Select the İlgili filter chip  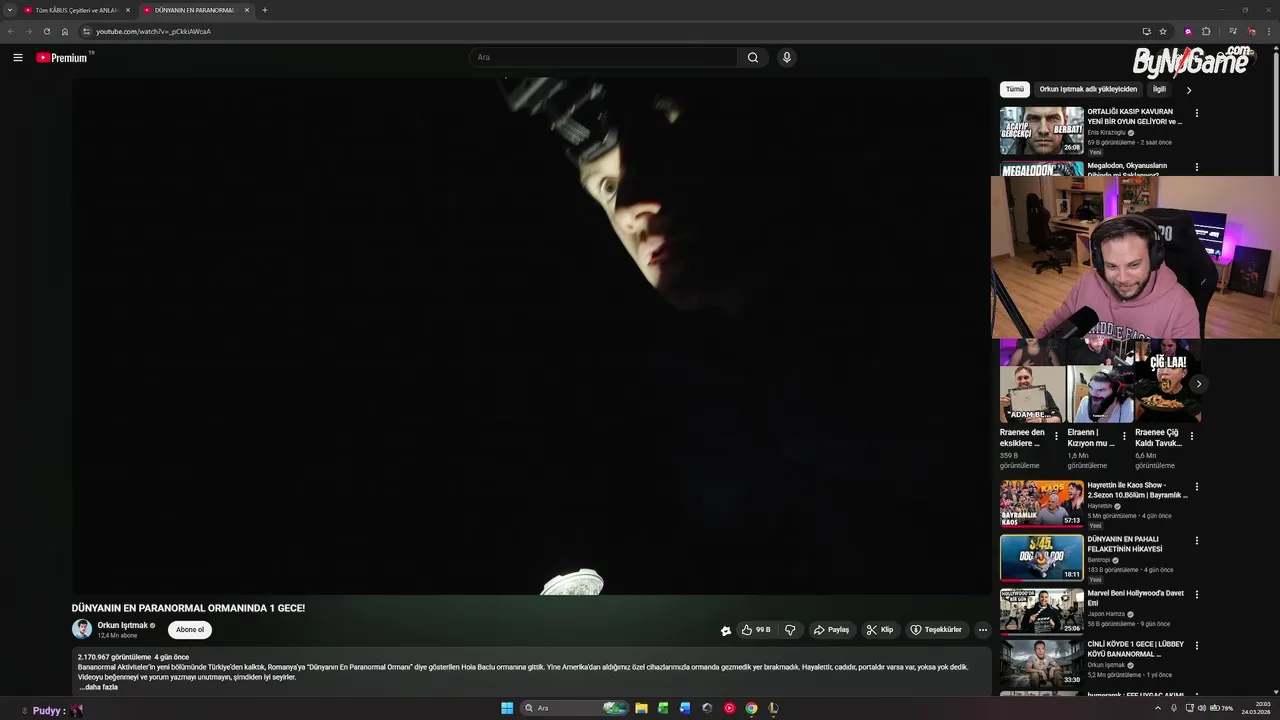1159,89
